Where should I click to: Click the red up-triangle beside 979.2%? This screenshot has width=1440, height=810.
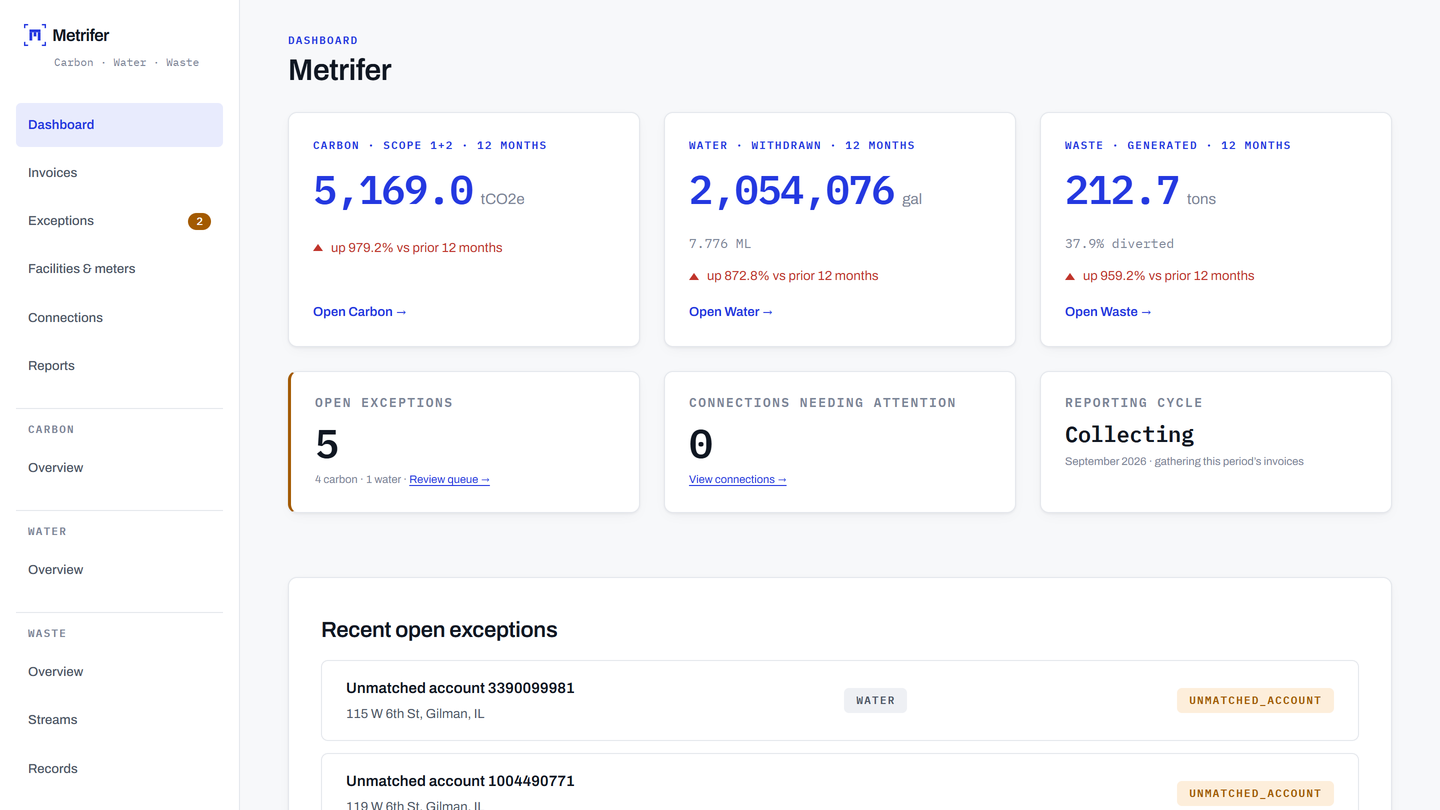tap(318, 248)
